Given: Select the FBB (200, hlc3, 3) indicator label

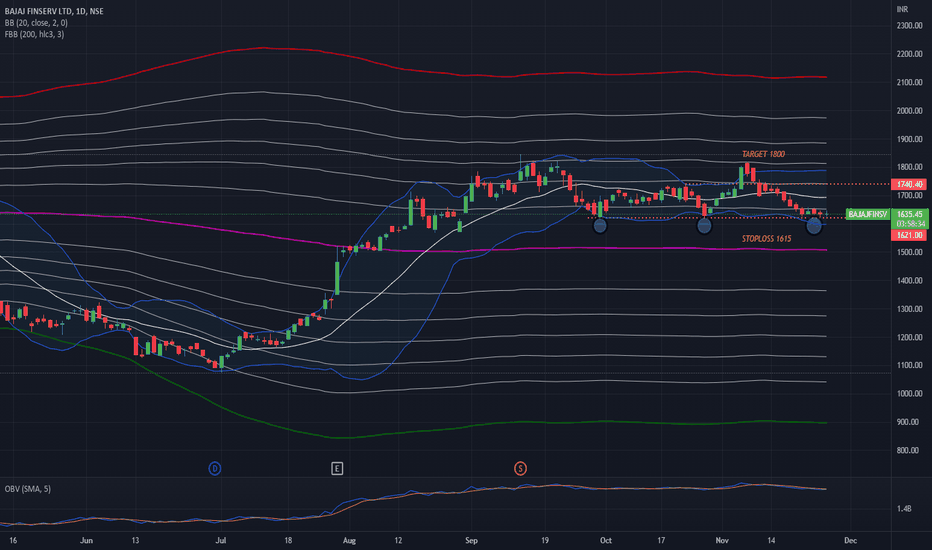Looking at the screenshot, I should coord(34,34).
